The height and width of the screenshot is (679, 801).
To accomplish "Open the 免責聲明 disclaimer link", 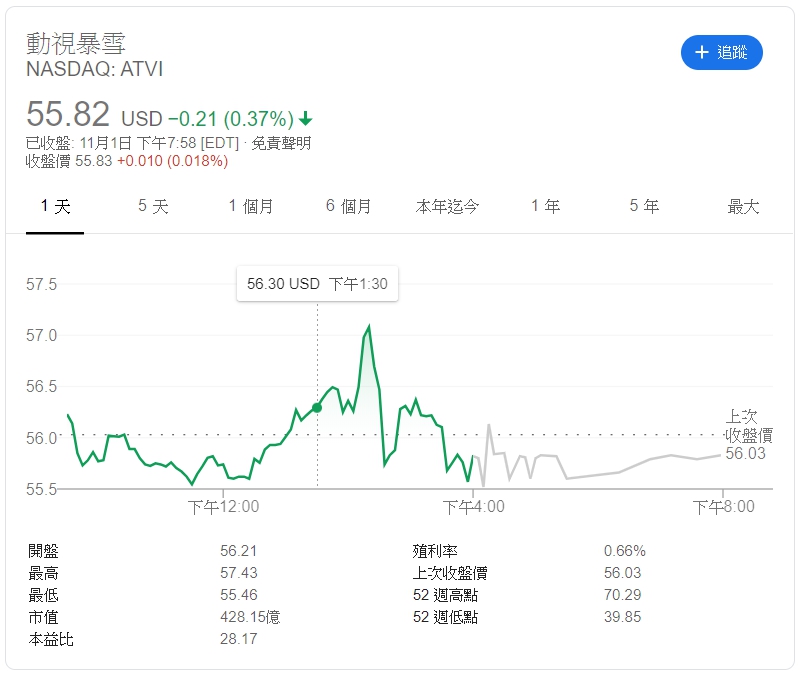I will 281,143.
